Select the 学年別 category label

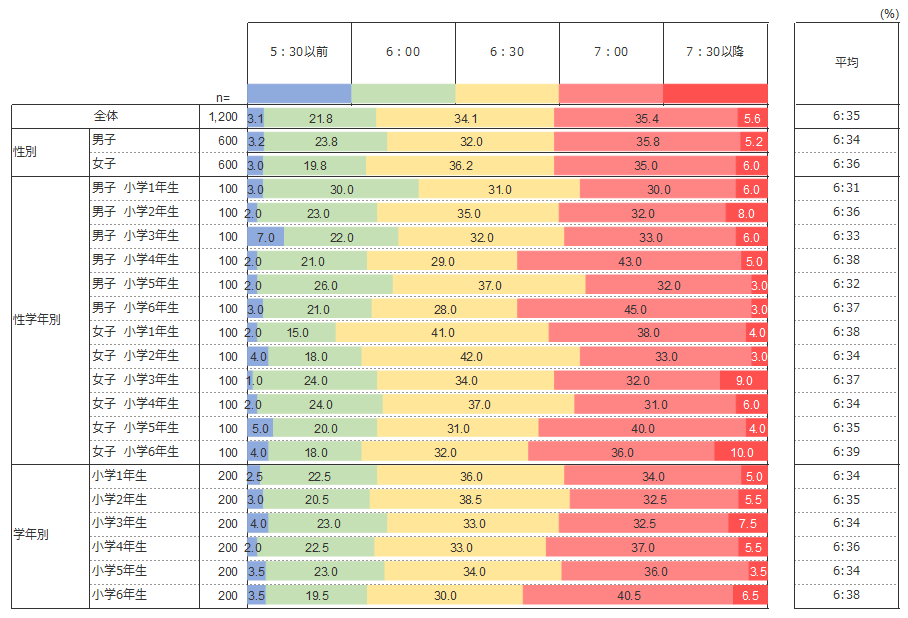pos(30,534)
